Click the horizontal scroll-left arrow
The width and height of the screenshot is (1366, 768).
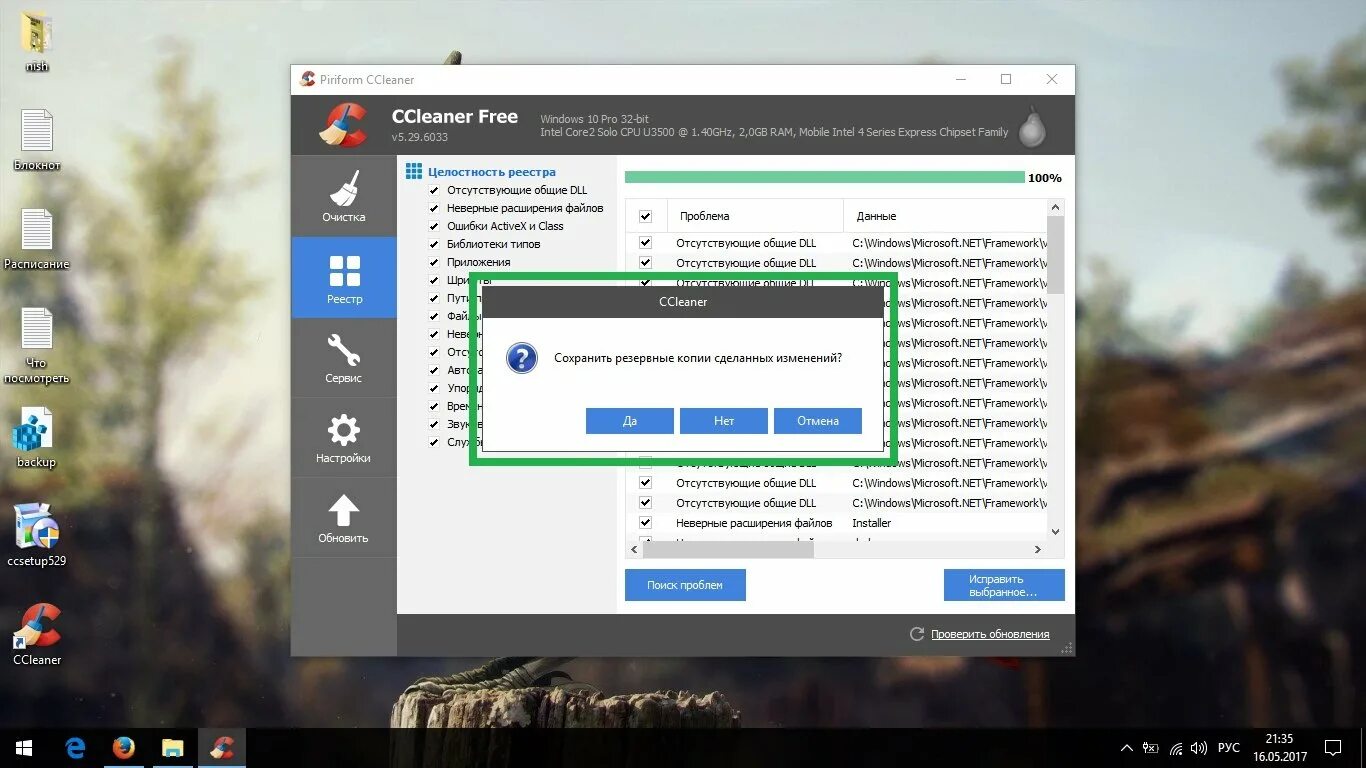[x=634, y=550]
